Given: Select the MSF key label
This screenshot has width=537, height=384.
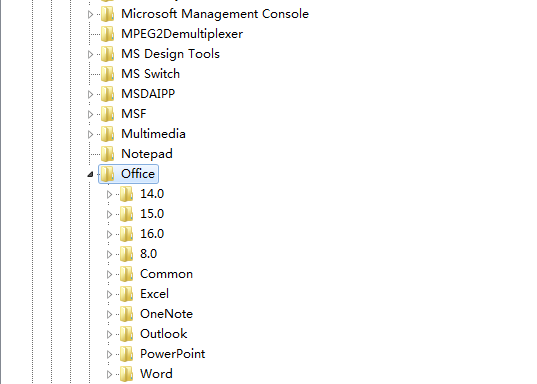Looking at the screenshot, I should tap(134, 114).
